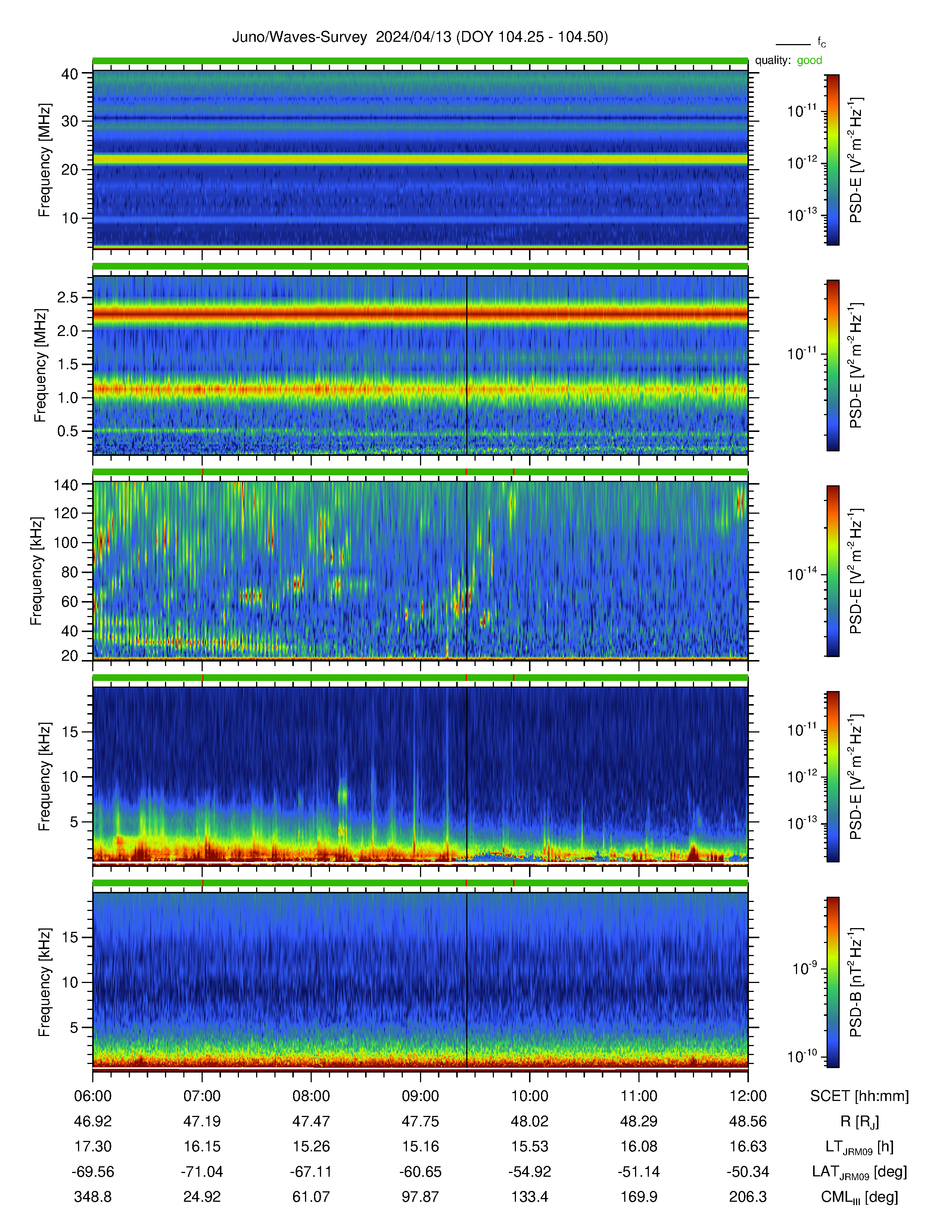The width and height of the screenshot is (952, 1232).
Task: Click the second panel Frequency [MHz] axis label
Action: [x=41, y=365]
